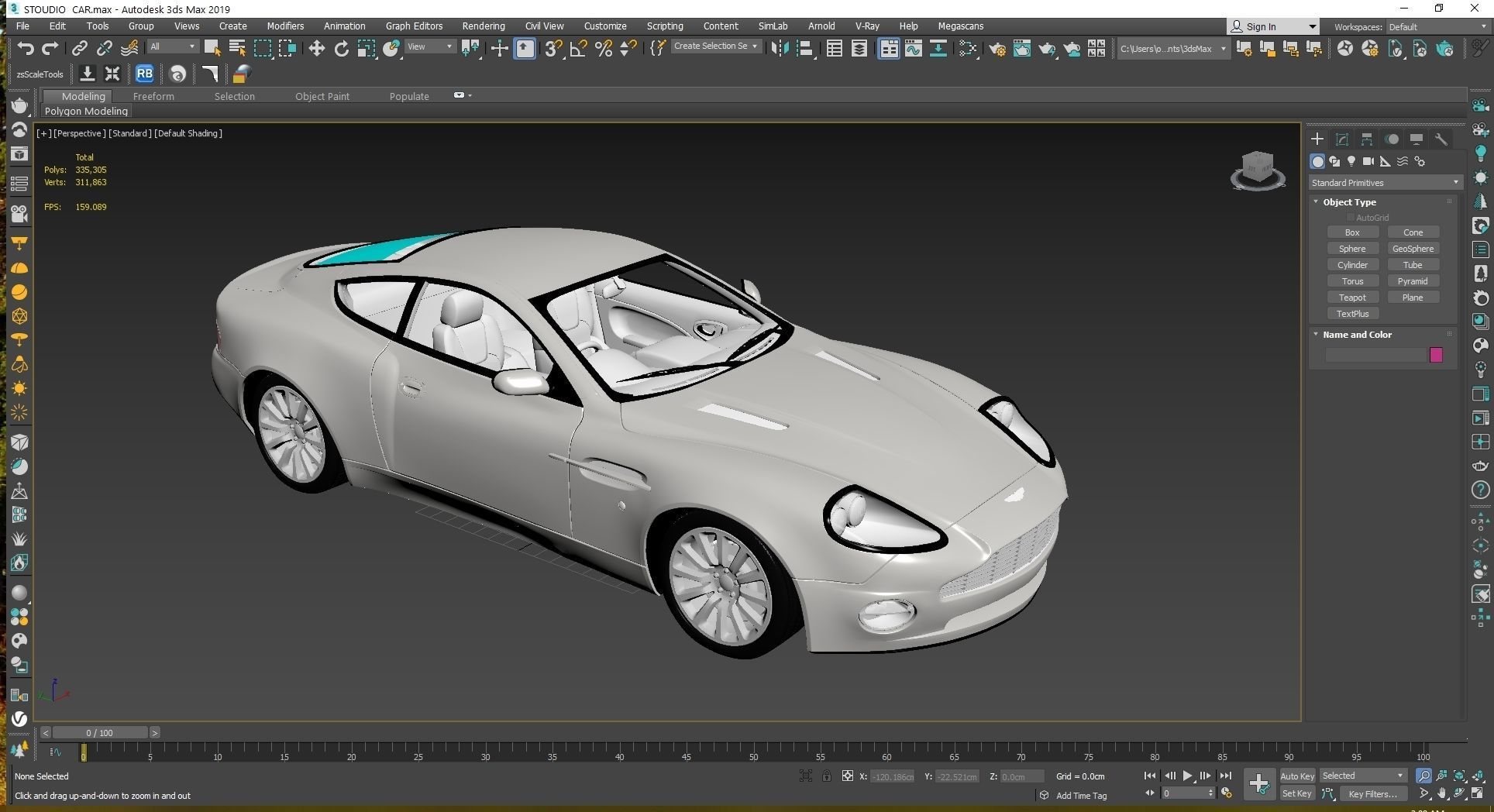Open the key filter Selected dropdown
1494x812 pixels.
pos(1363,776)
